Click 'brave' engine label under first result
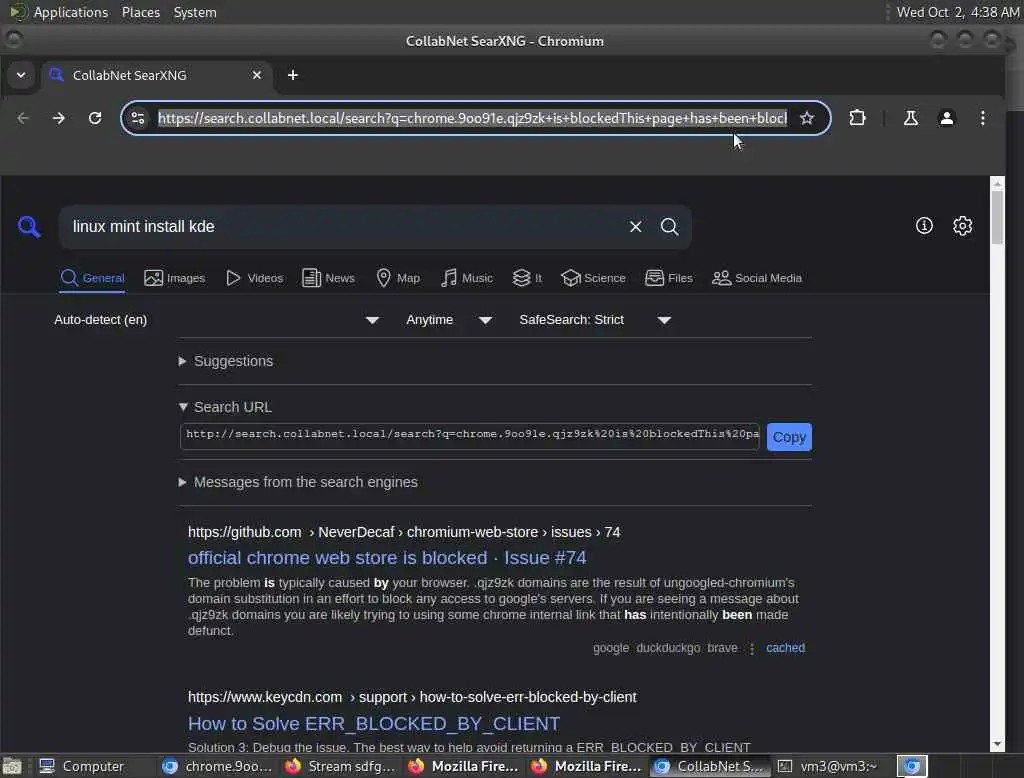 pos(722,648)
